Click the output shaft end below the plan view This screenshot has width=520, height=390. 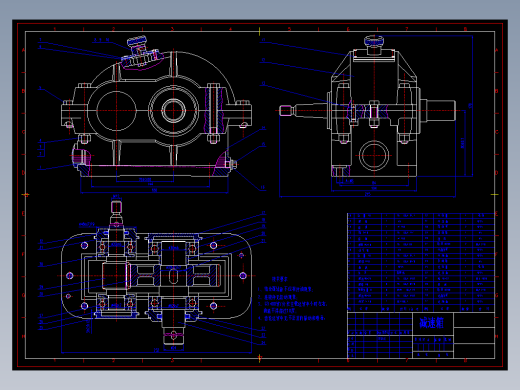pyautogui.click(x=173, y=337)
